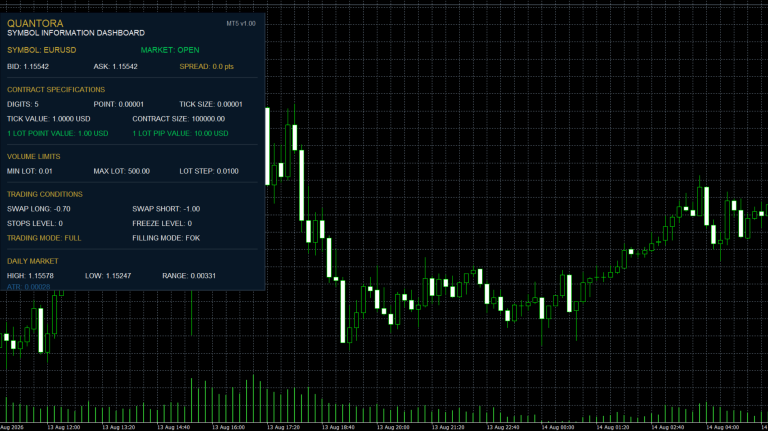The height and width of the screenshot is (431, 768).
Task: Click the MARKET: OPEN status
Action: point(170,50)
